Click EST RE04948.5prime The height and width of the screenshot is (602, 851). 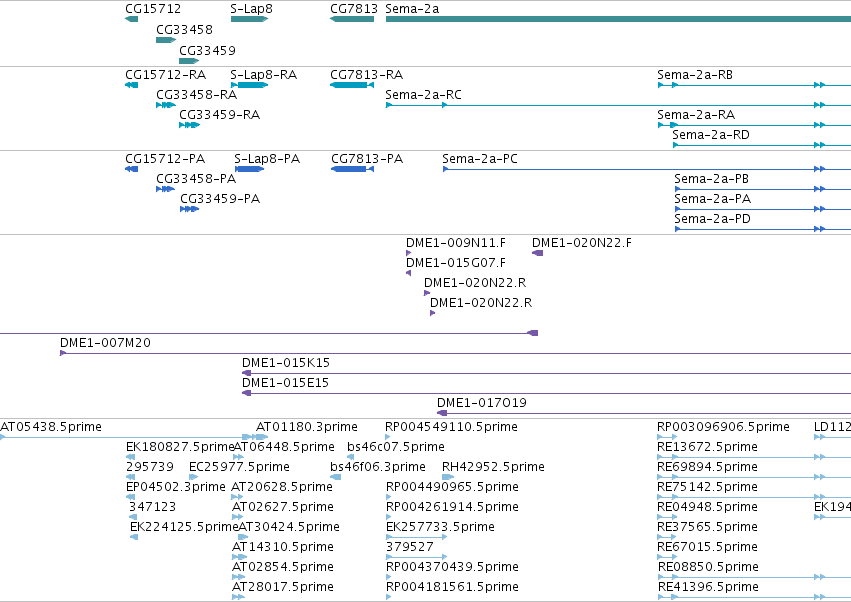[x=707, y=507]
